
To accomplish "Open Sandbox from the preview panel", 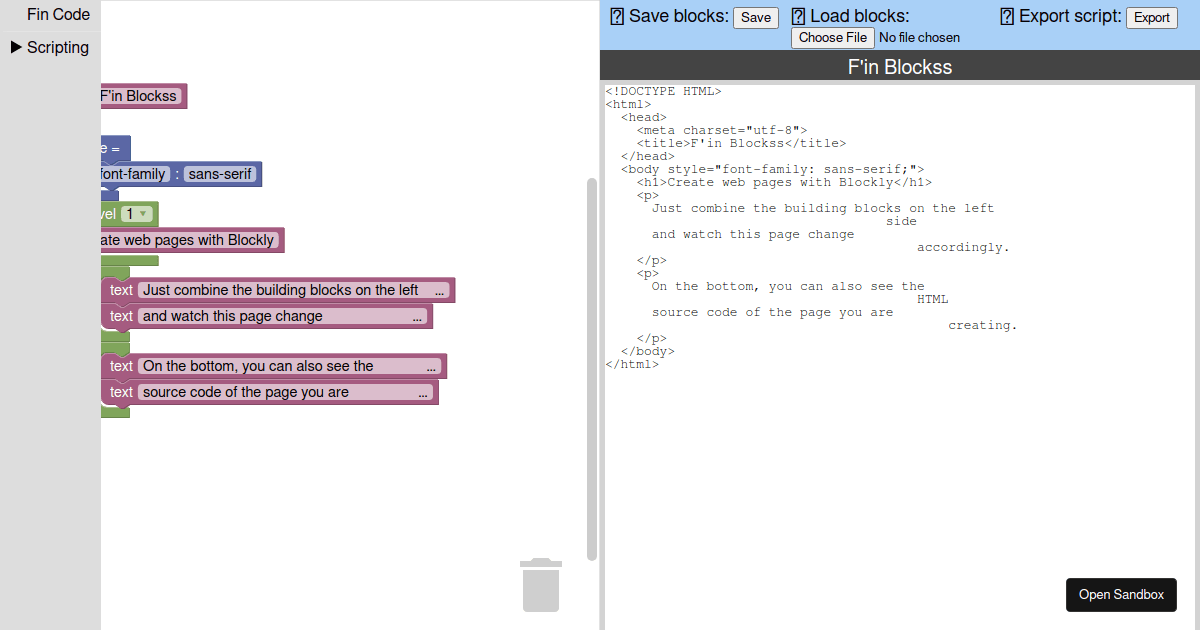I will point(1121,594).
